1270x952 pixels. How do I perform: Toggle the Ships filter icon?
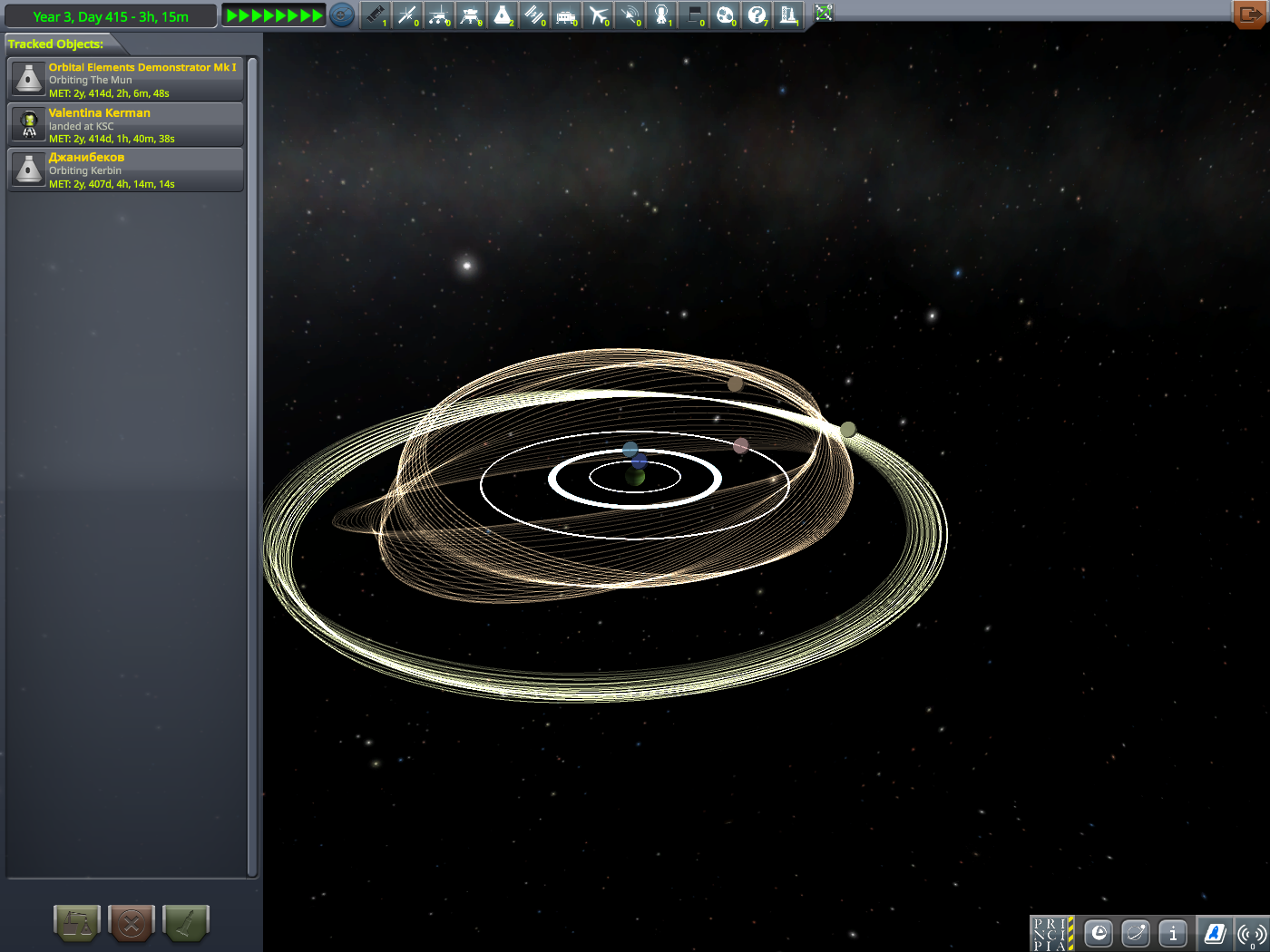coord(503,15)
